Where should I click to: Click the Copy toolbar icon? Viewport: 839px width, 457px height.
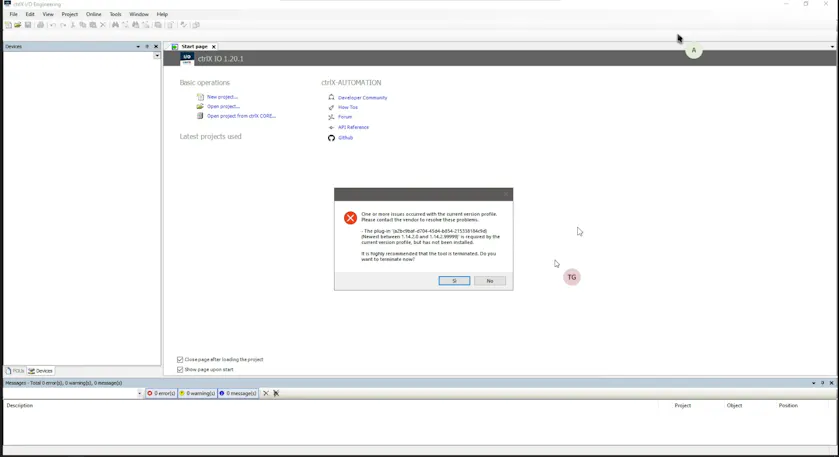(82, 25)
